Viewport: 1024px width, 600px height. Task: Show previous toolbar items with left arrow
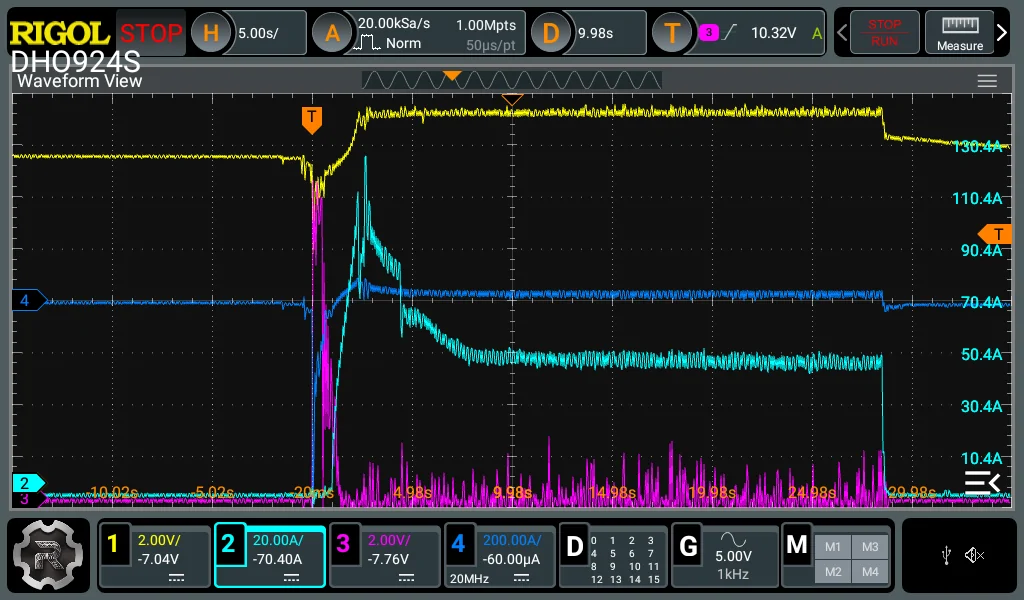pyautogui.click(x=842, y=33)
